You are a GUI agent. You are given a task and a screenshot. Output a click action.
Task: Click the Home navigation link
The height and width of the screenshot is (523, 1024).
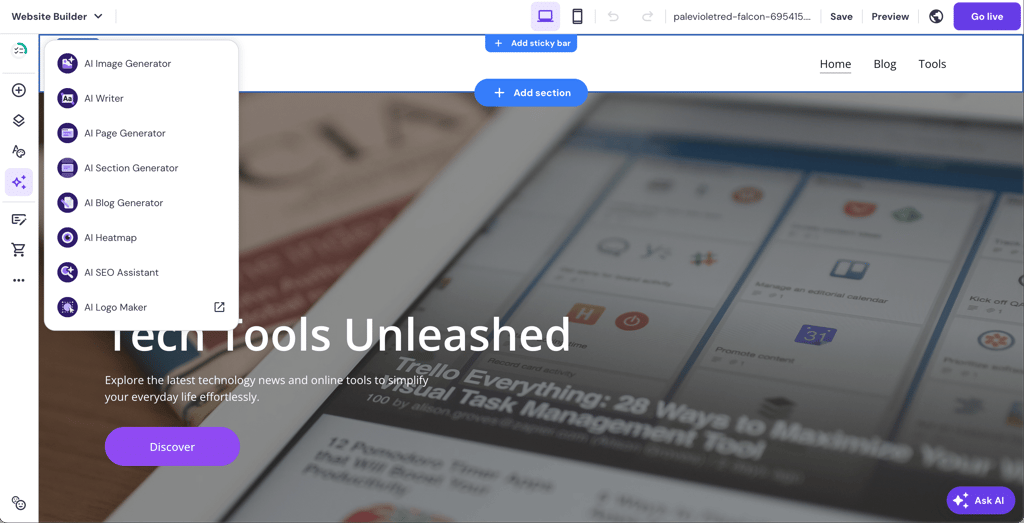pyautogui.click(x=835, y=64)
